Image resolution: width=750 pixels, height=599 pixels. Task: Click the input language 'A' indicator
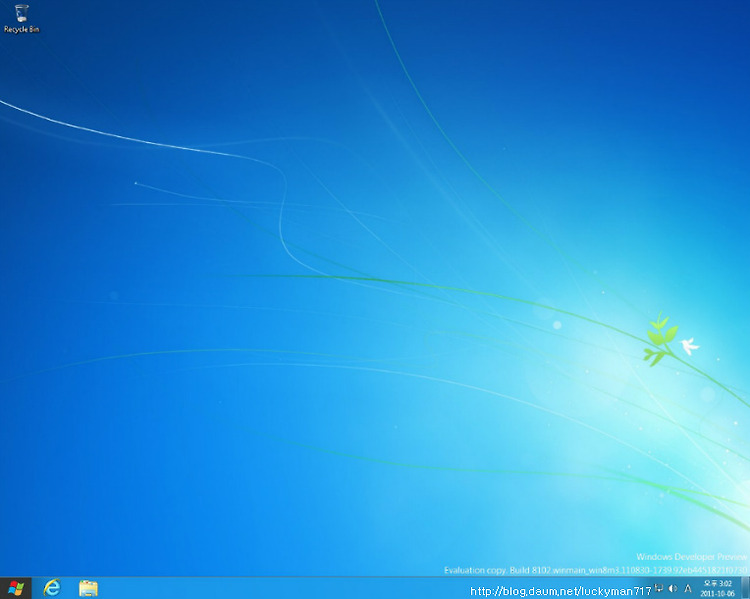click(x=688, y=588)
